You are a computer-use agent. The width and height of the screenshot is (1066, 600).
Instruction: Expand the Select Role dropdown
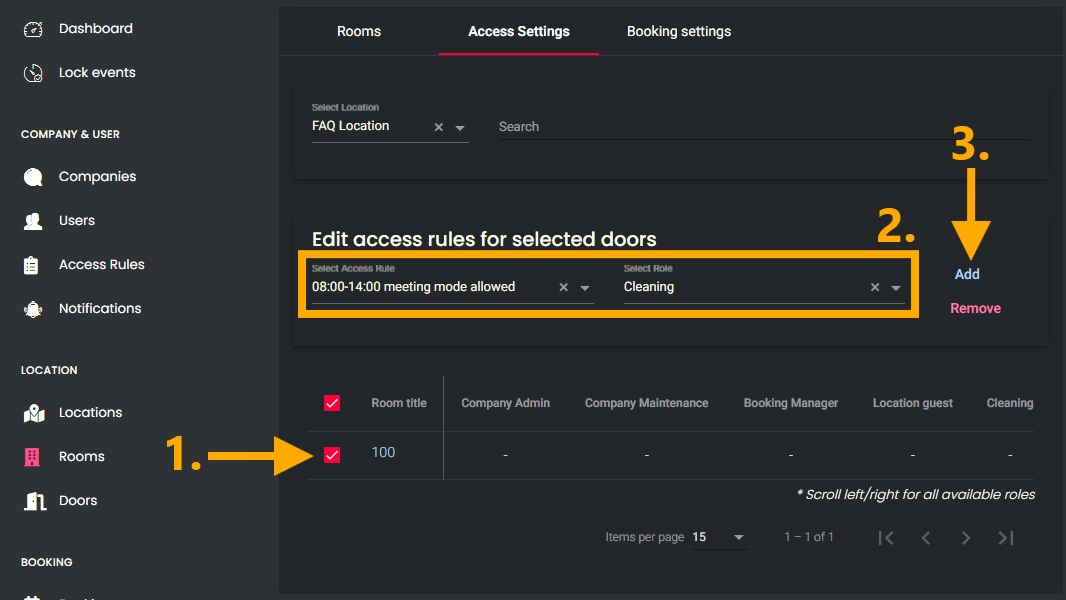point(896,288)
